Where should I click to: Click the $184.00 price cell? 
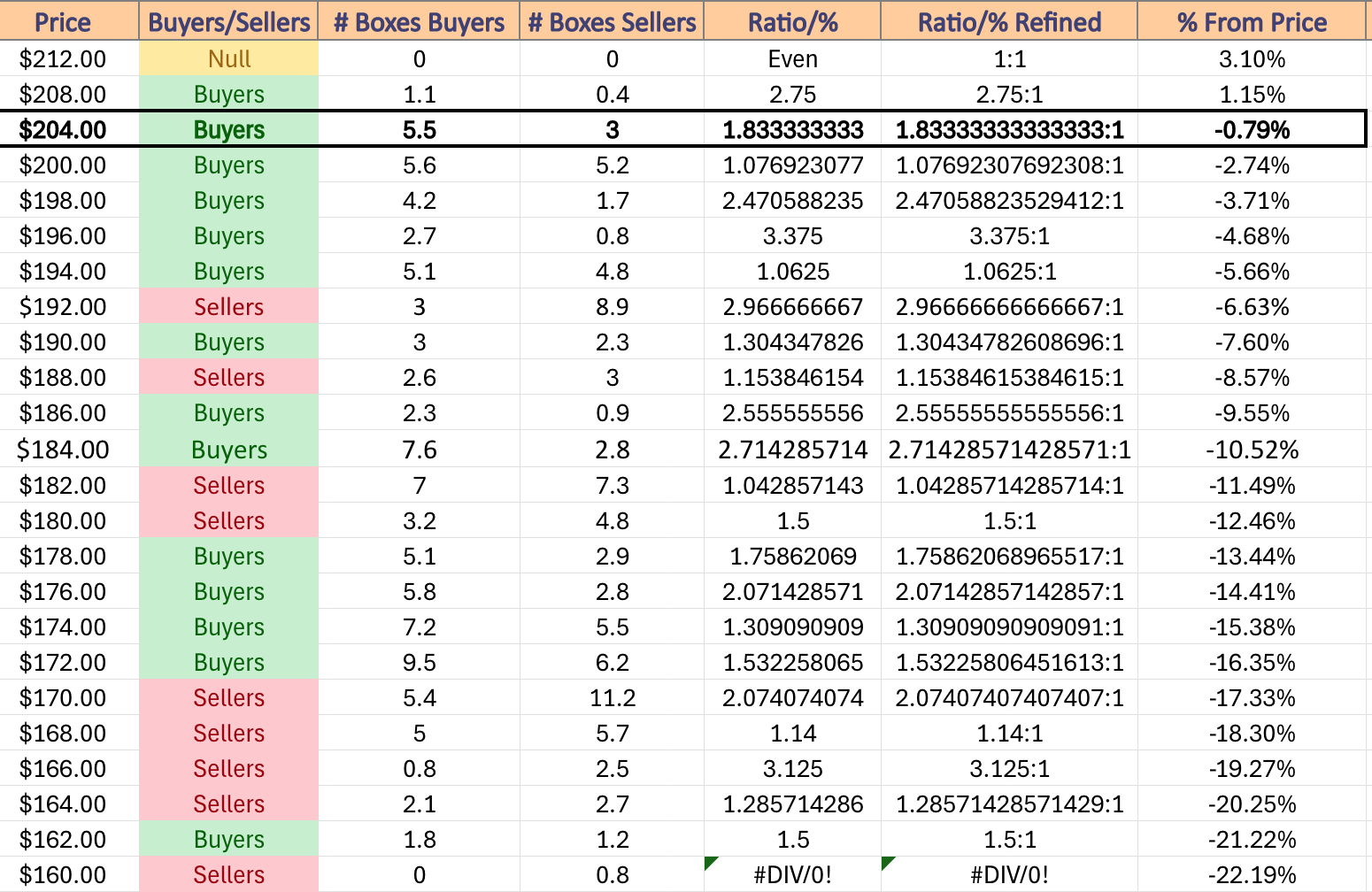(69, 449)
